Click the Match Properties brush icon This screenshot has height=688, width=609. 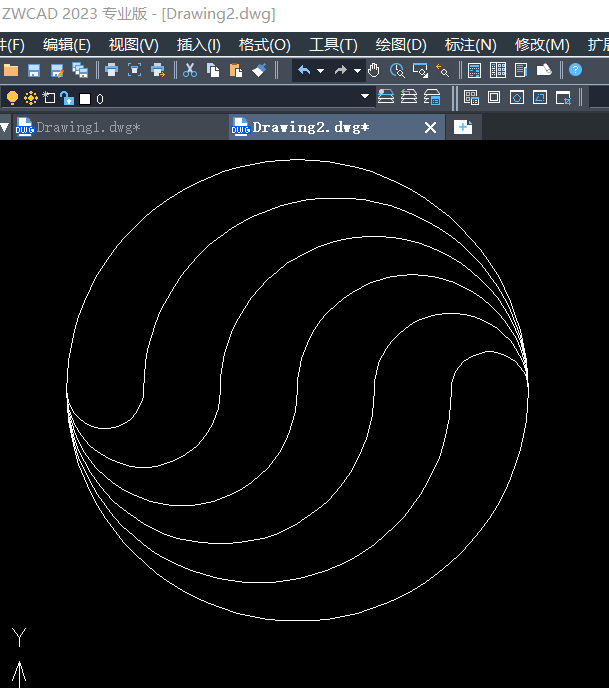[259, 70]
